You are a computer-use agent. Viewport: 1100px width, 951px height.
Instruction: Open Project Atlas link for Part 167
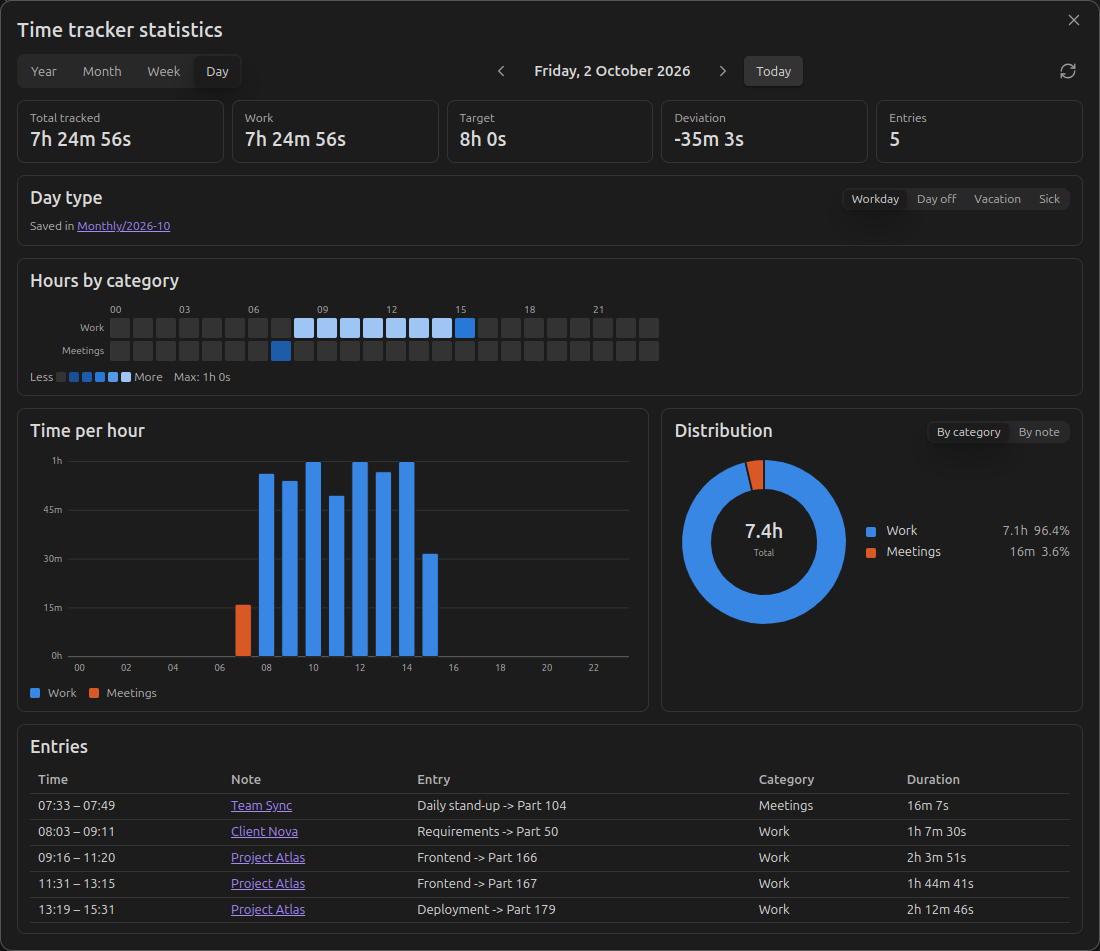tap(268, 884)
